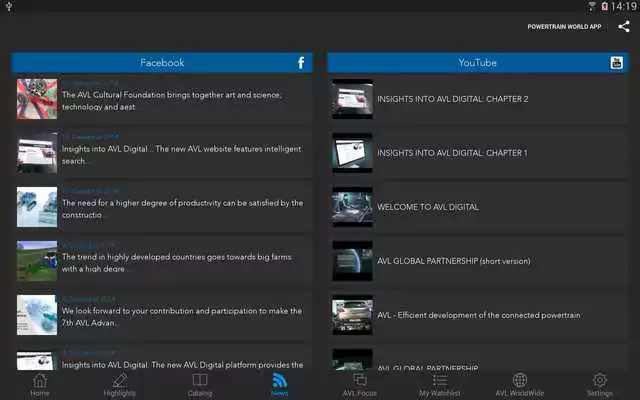Open post about new AVL website intelligent search
The width and height of the screenshot is (640, 400).
162,153
